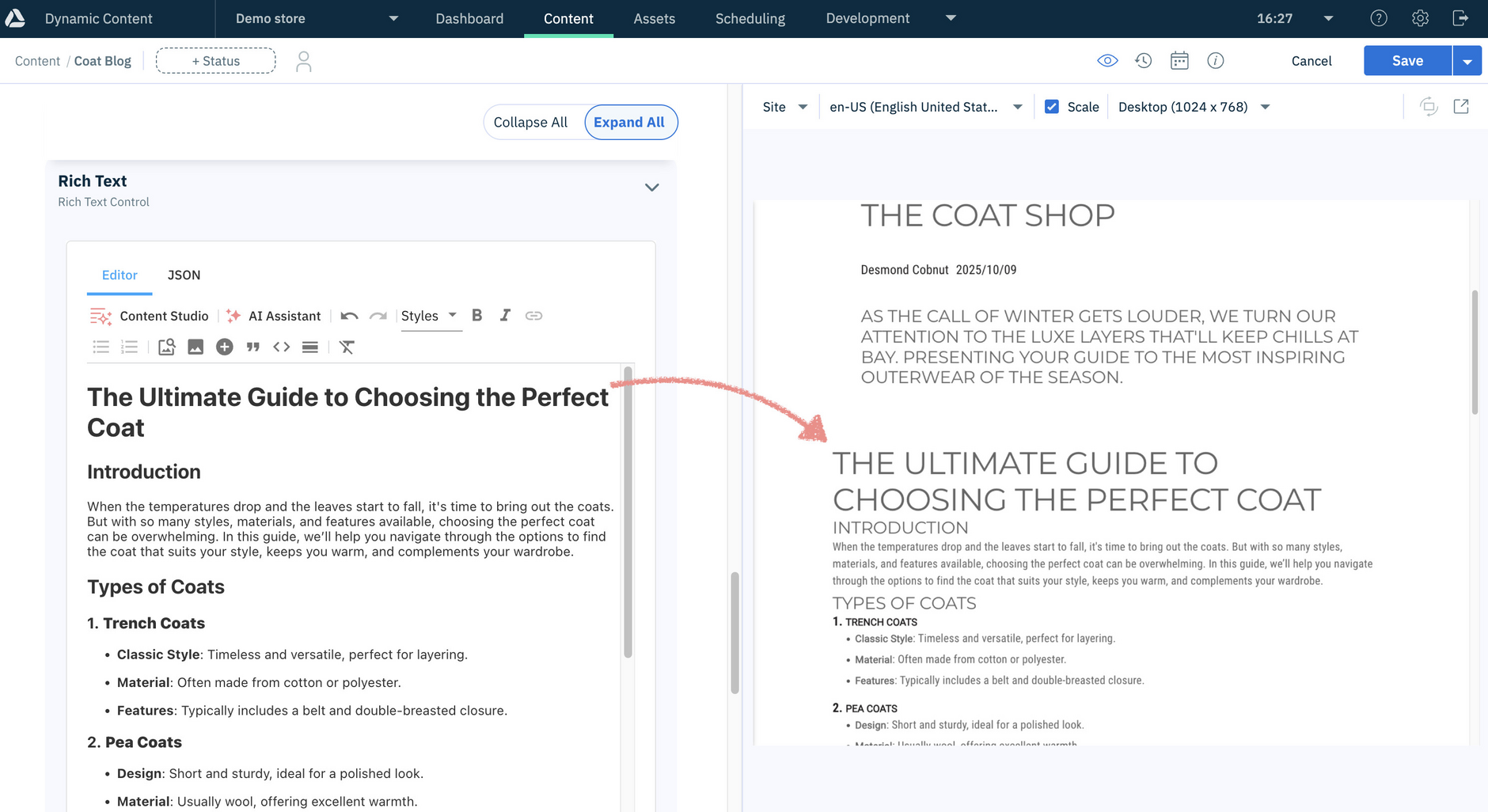Click the 'Coat Blog' breadcrumb text
1488x812 pixels.
102,61
